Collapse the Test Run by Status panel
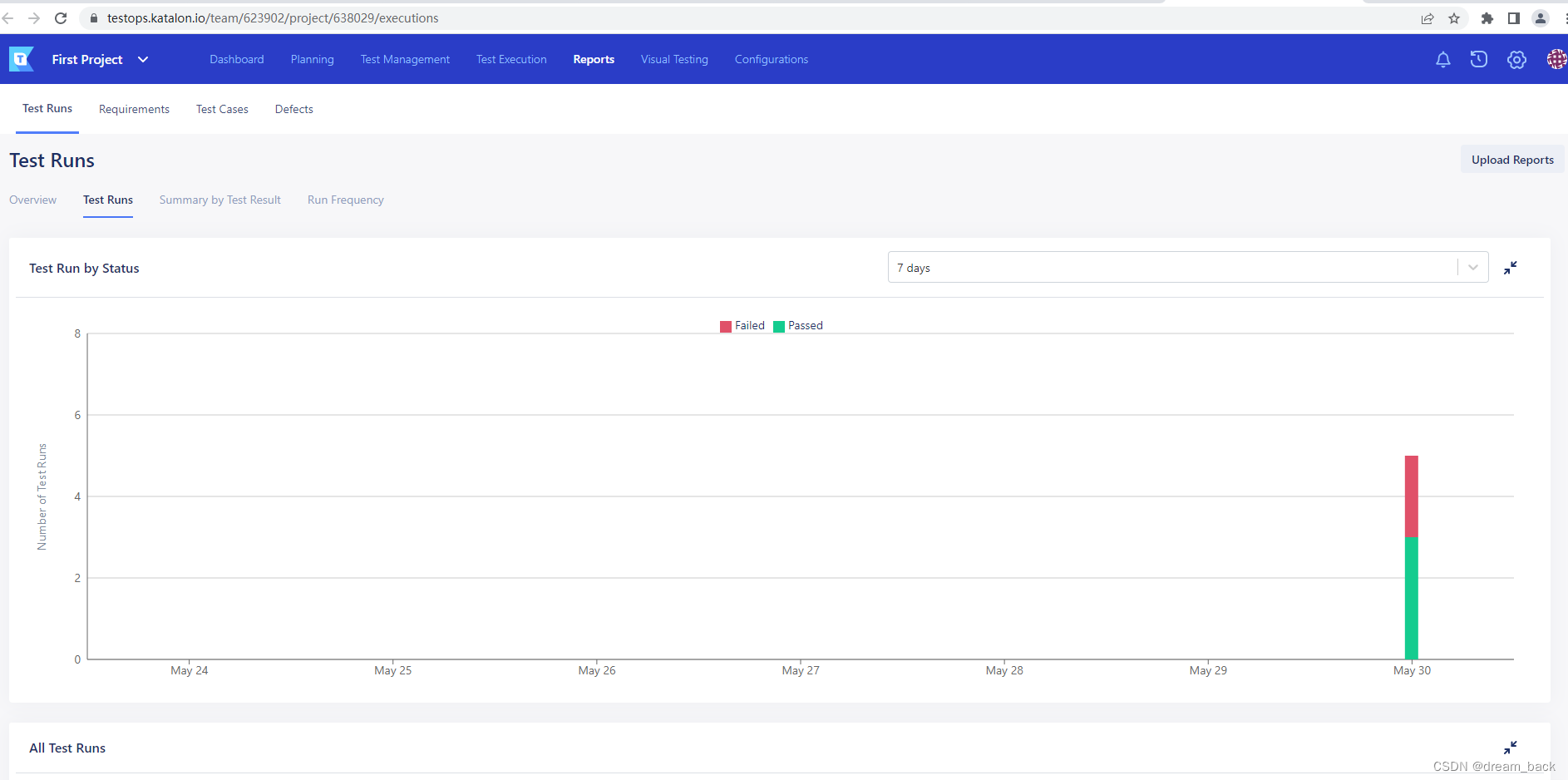Screen dimensions: 1568x780 pos(1511,268)
